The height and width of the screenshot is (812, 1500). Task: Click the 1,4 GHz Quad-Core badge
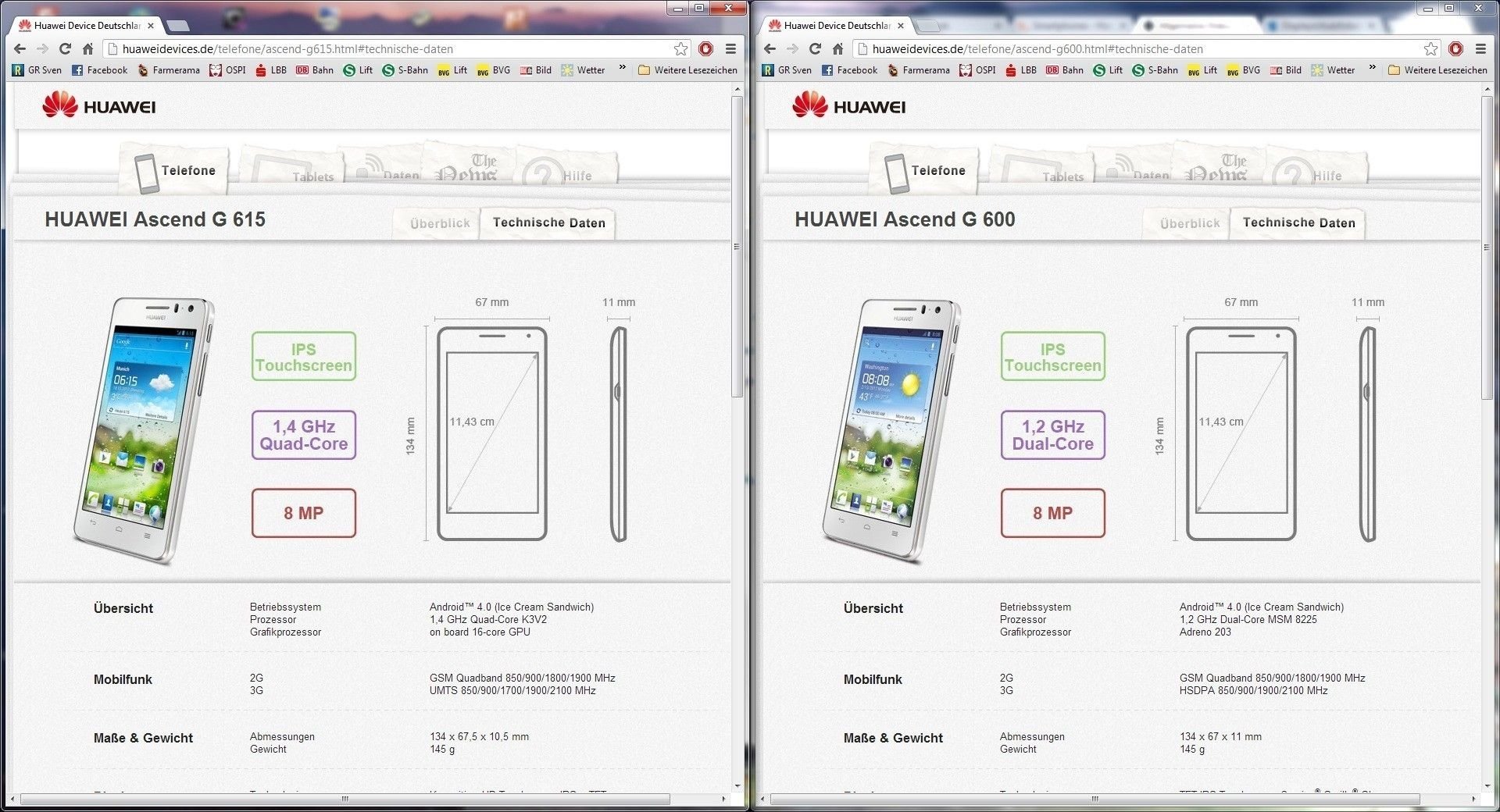coord(304,435)
